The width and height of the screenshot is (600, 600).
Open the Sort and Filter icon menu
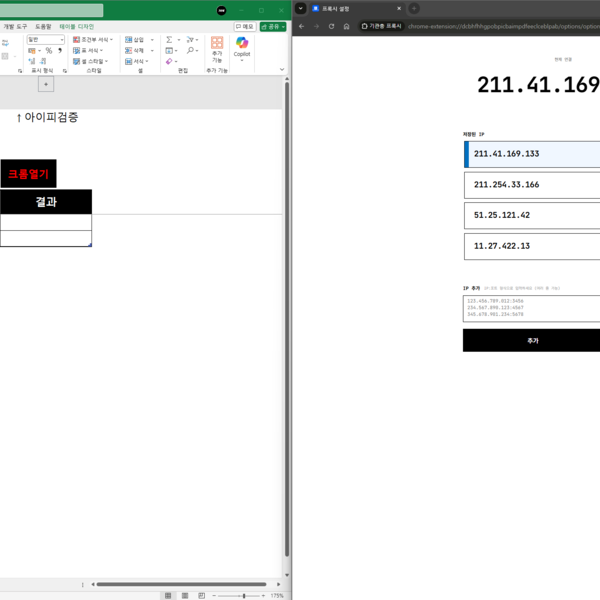[x=192, y=39]
